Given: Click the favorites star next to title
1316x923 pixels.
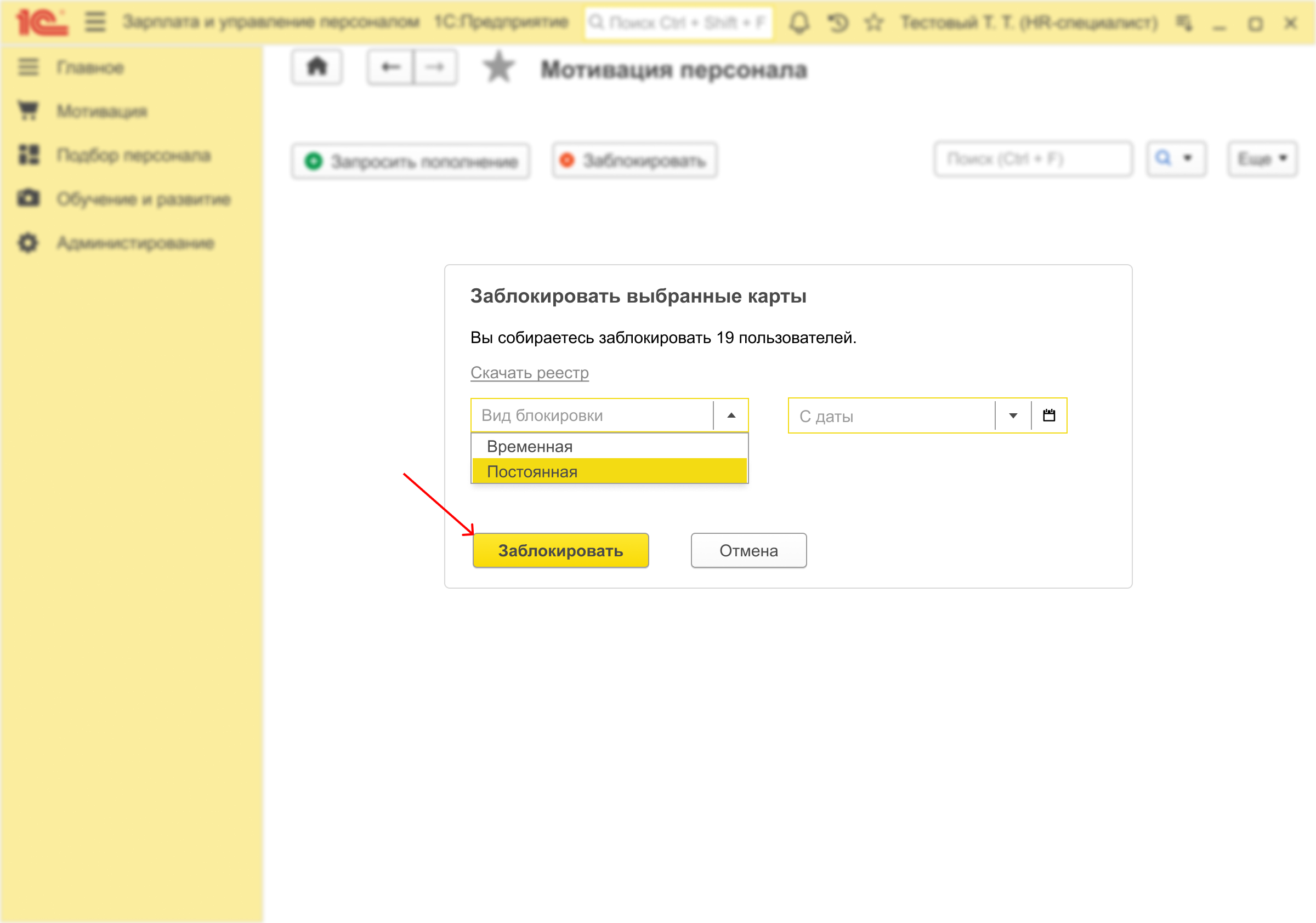Looking at the screenshot, I should point(498,67).
